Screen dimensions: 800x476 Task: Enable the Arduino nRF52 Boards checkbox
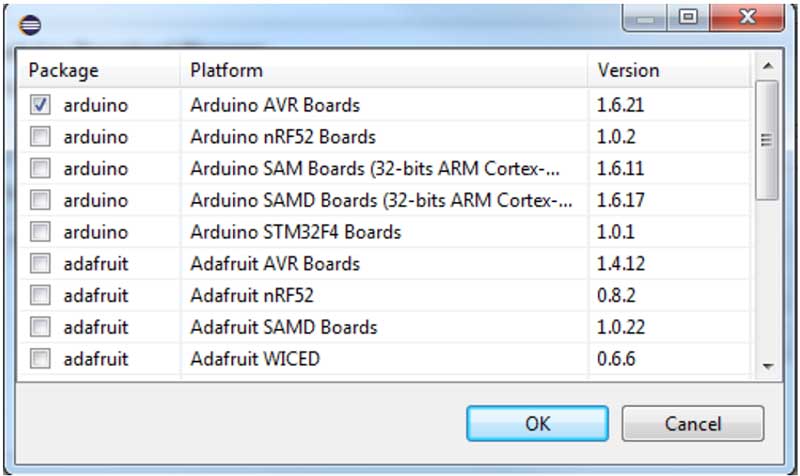(x=41, y=136)
